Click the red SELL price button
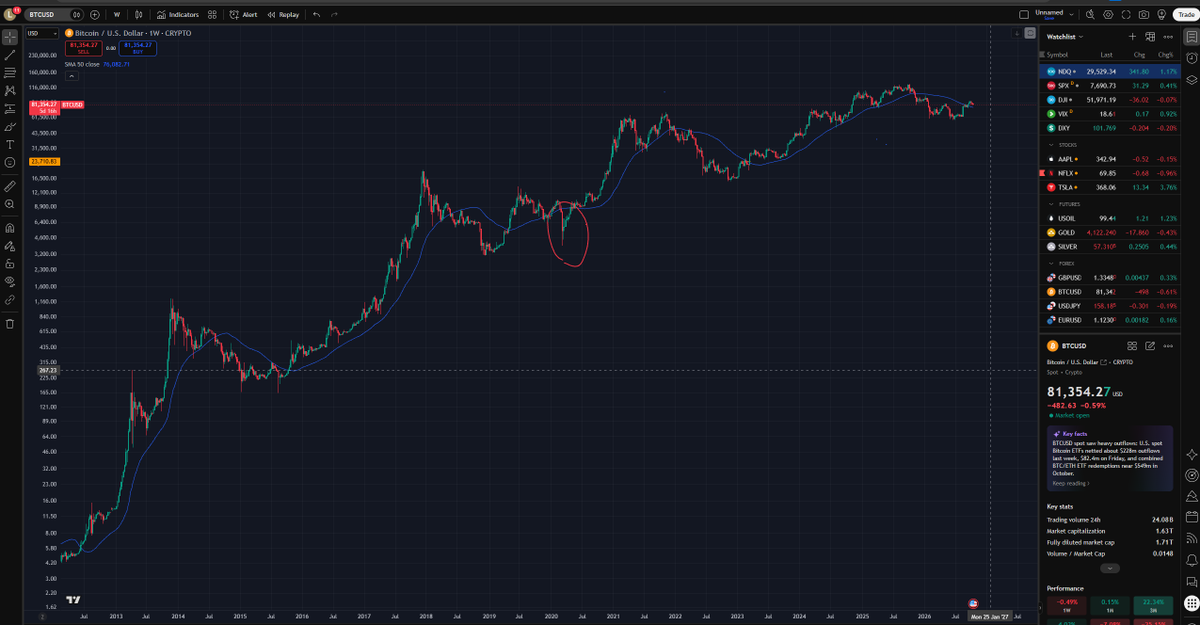This screenshot has width=1200, height=625. (83, 46)
